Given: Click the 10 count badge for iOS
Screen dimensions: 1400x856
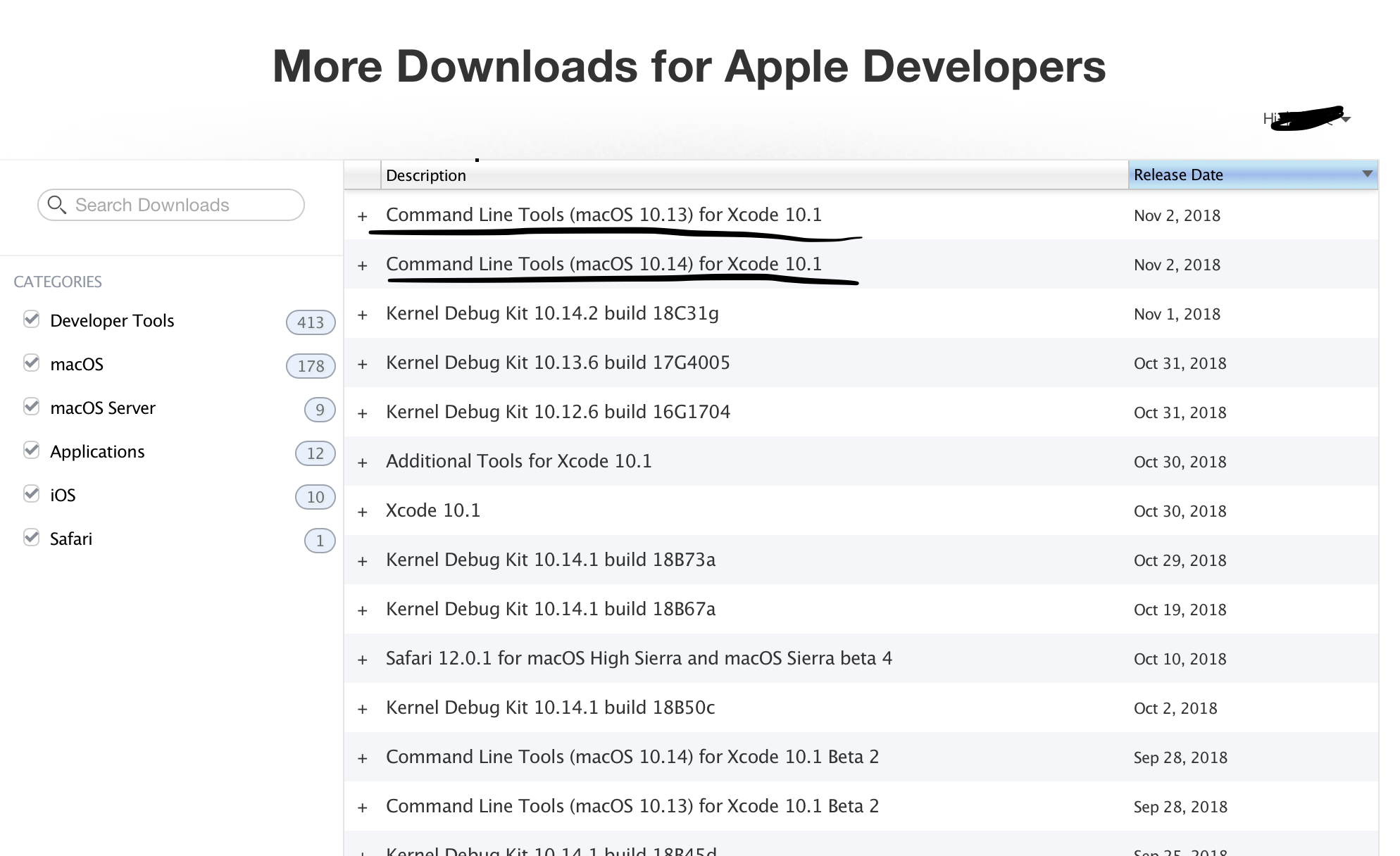Looking at the screenshot, I should click(x=315, y=497).
